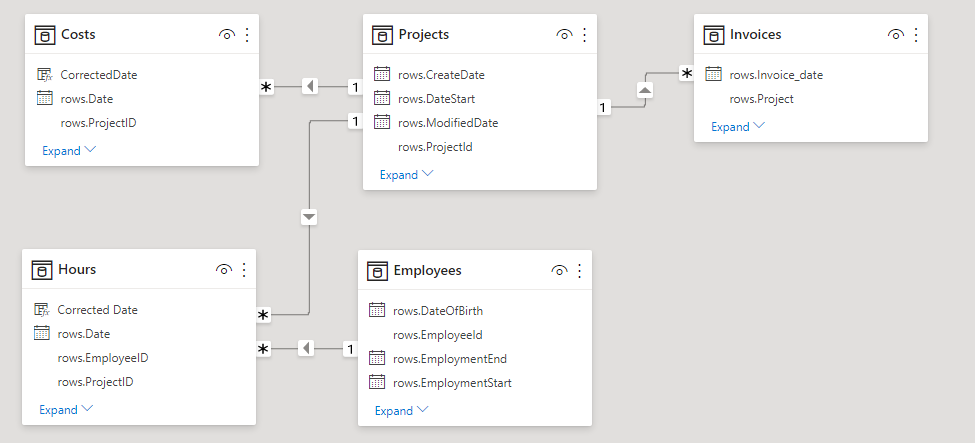Expand the Employees table fields

(402, 411)
